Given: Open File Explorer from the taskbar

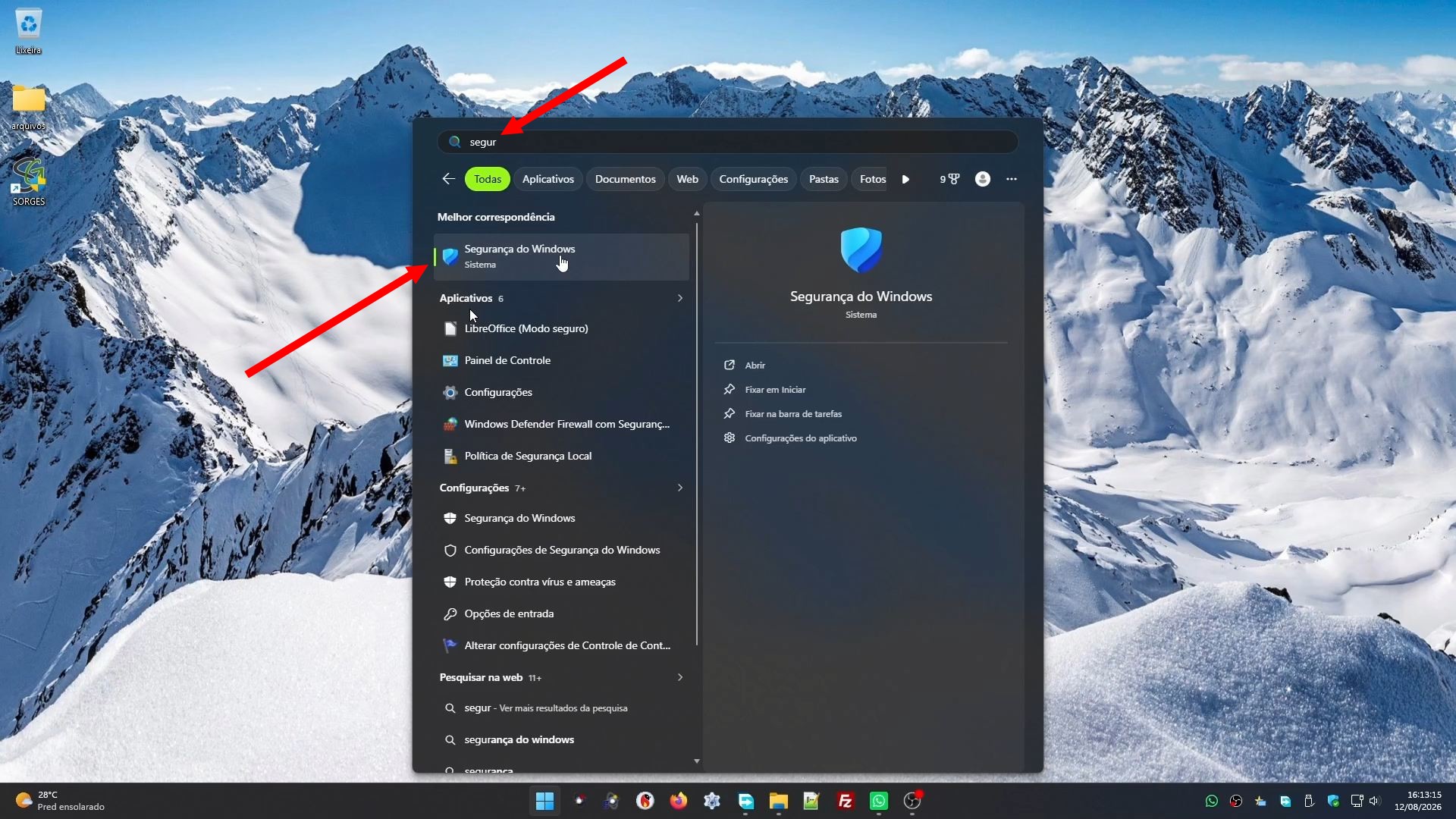Looking at the screenshot, I should click(x=778, y=801).
